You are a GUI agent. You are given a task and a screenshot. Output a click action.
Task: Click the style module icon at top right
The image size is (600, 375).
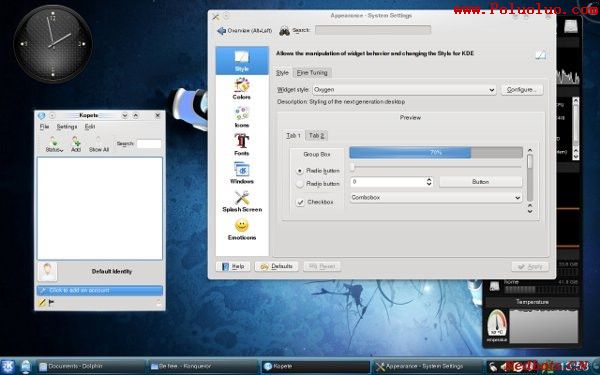click(540, 55)
